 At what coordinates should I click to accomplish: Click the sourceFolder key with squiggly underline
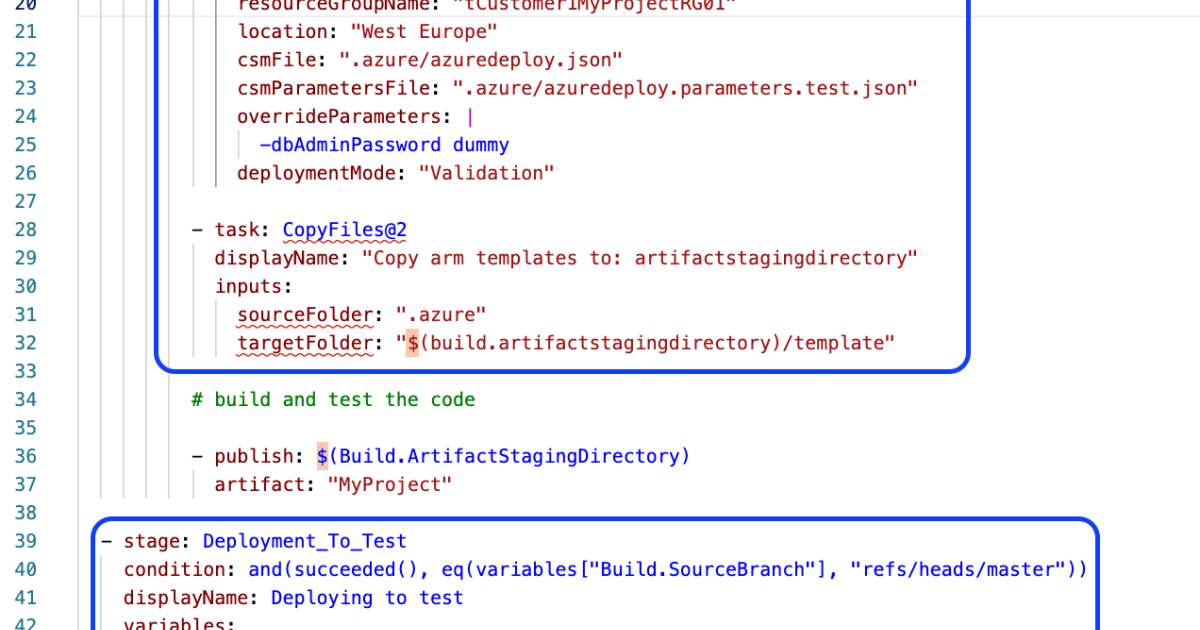(x=304, y=315)
